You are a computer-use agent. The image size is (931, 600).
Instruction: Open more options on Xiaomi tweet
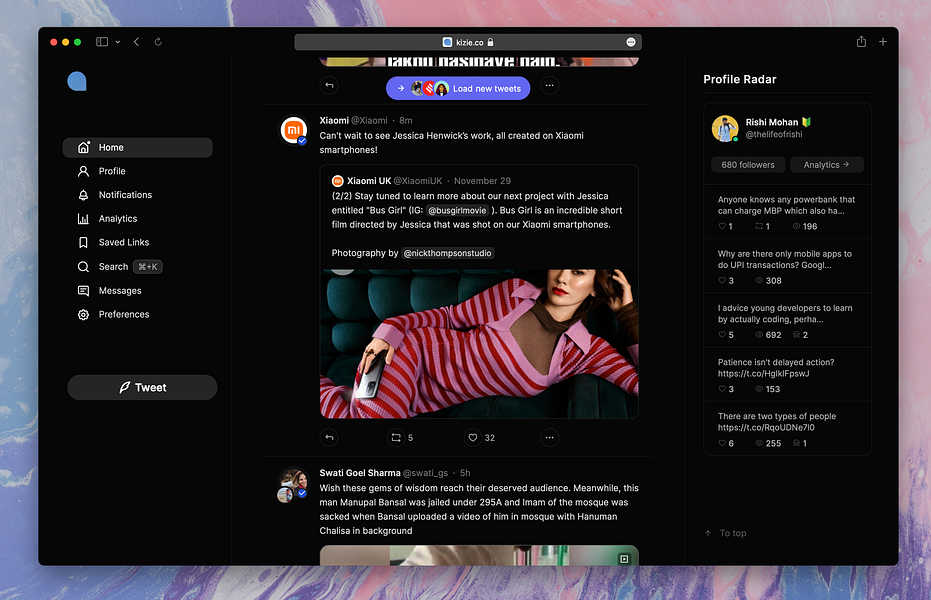point(549,437)
